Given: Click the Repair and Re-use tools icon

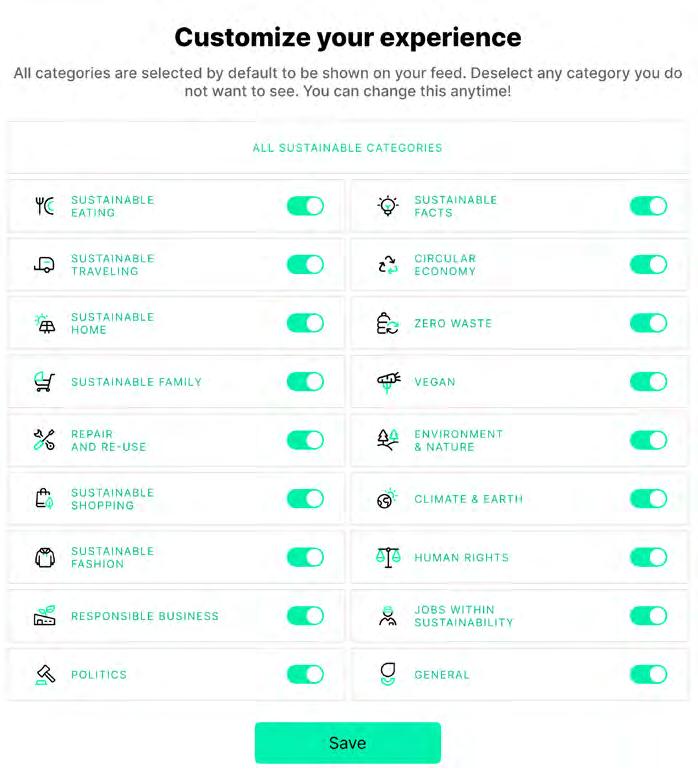Looking at the screenshot, I should [x=44, y=440].
